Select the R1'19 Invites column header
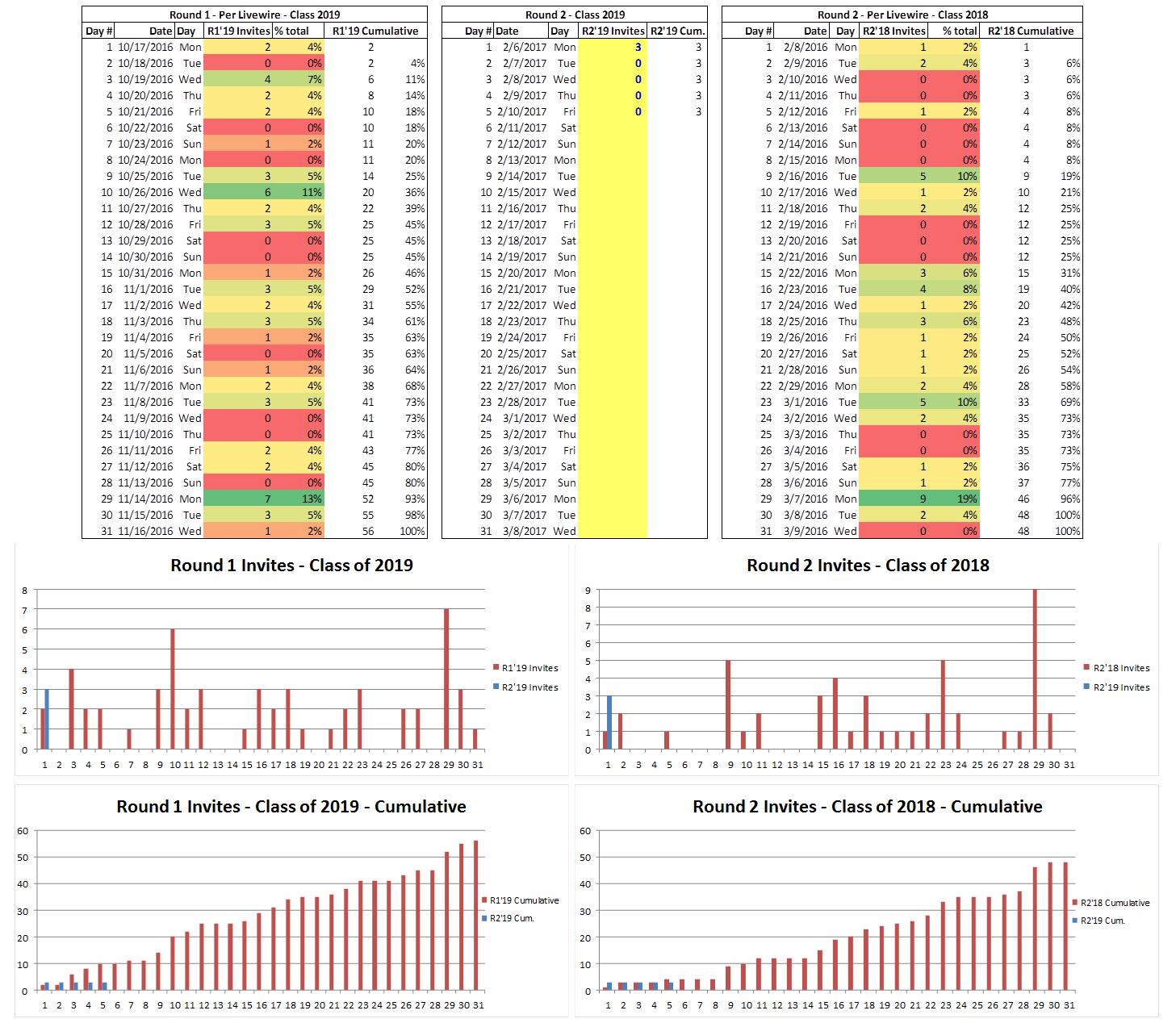The width and height of the screenshot is (1176, 1023). pos(238,31)
